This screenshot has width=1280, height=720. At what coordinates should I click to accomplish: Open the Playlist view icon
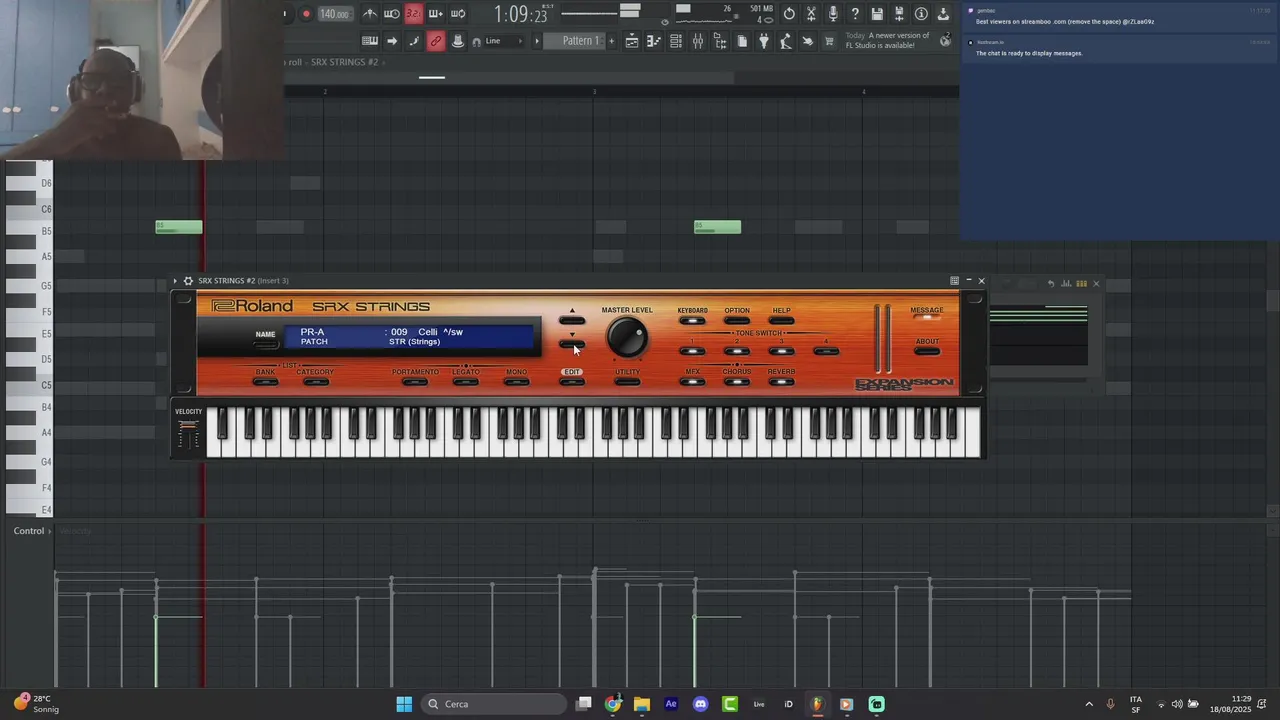[632, 41]
